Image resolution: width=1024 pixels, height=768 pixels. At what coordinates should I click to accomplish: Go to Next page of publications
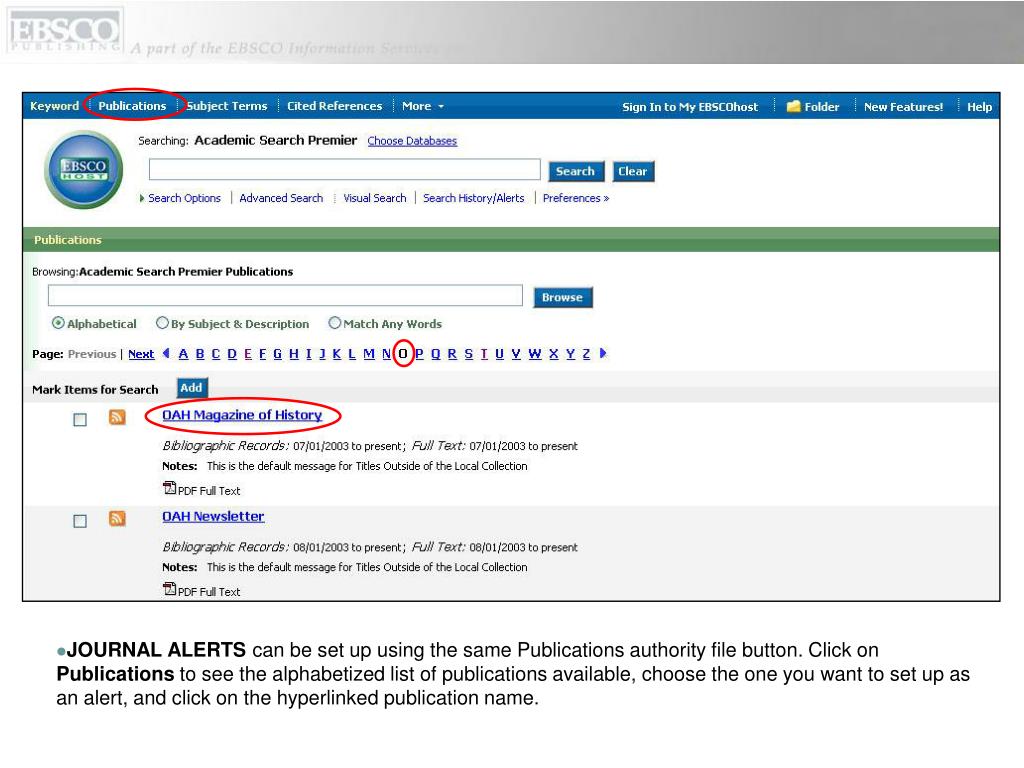141,354
